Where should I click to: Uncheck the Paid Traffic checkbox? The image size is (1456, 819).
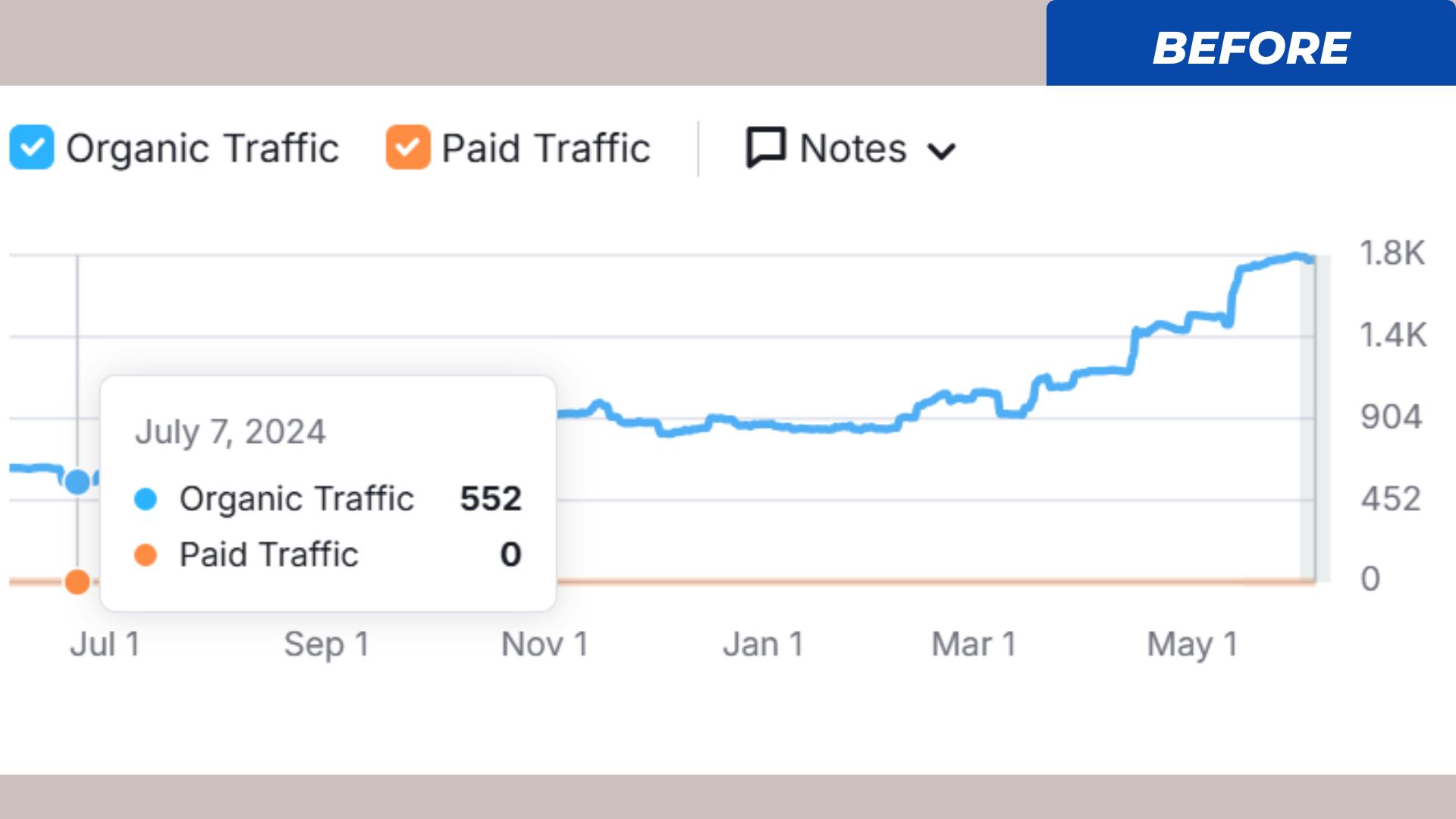[408, 147]
